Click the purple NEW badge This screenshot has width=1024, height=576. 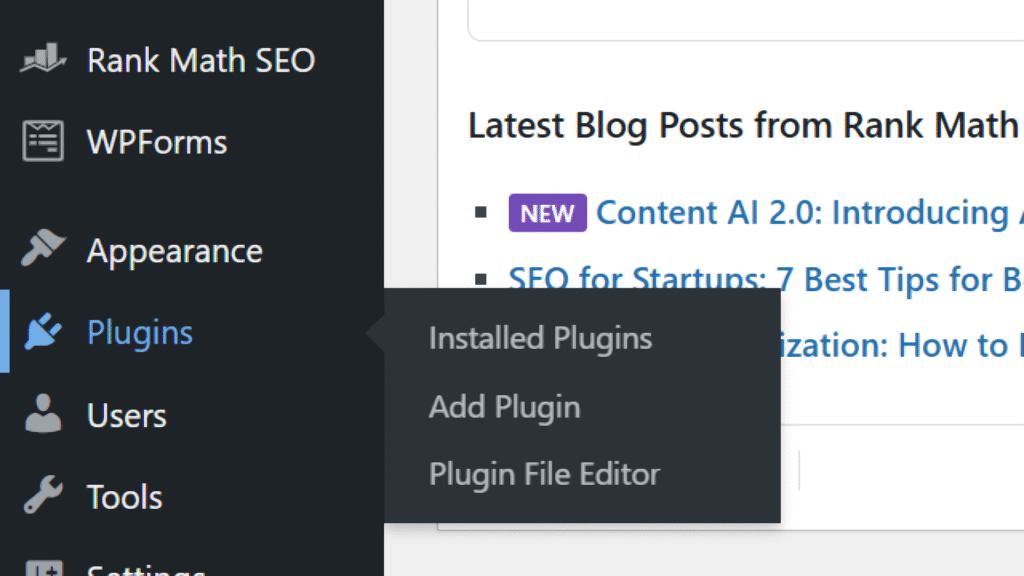(x=547, y=213)
